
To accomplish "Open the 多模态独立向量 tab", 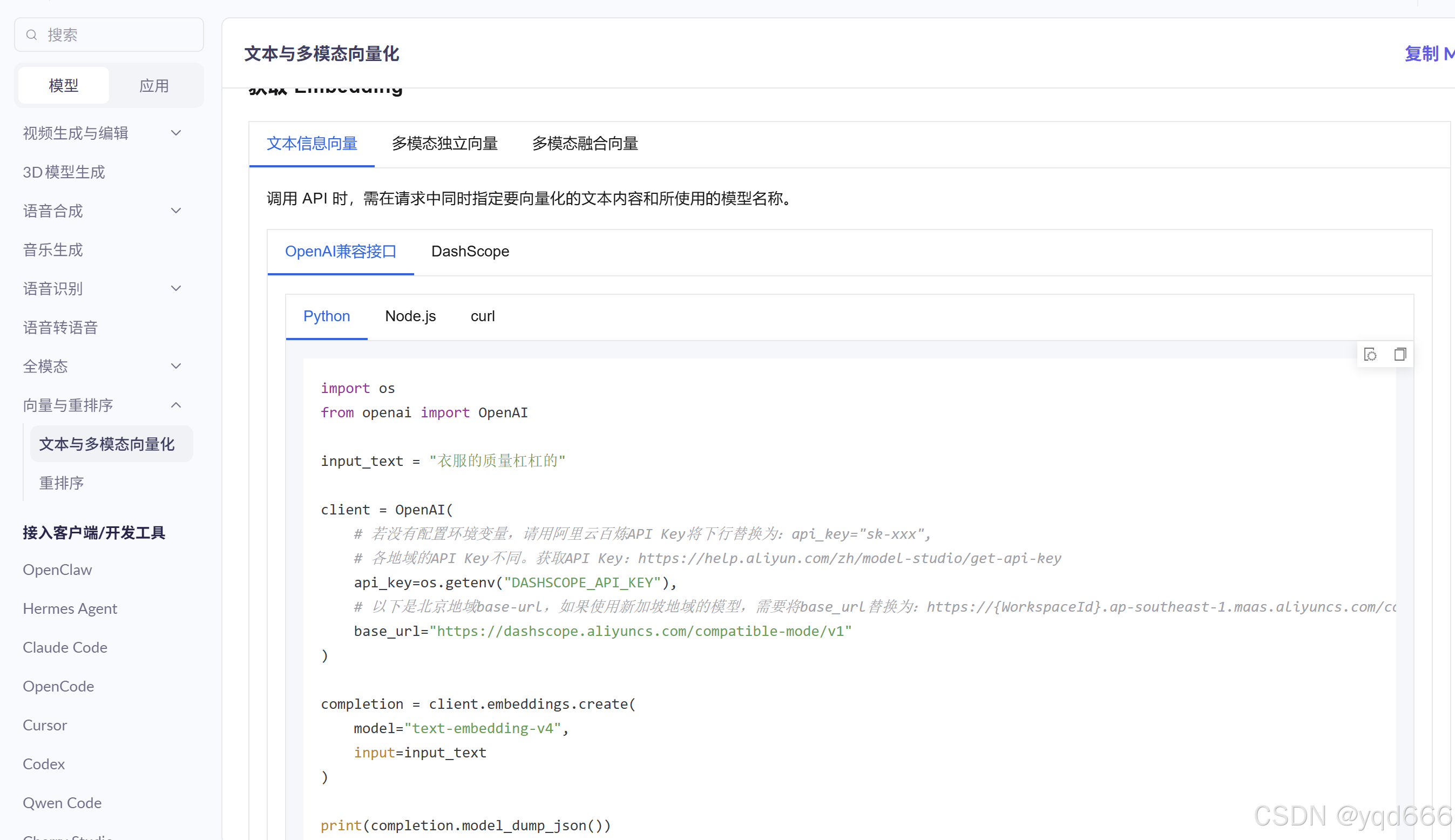I will 444,144.
